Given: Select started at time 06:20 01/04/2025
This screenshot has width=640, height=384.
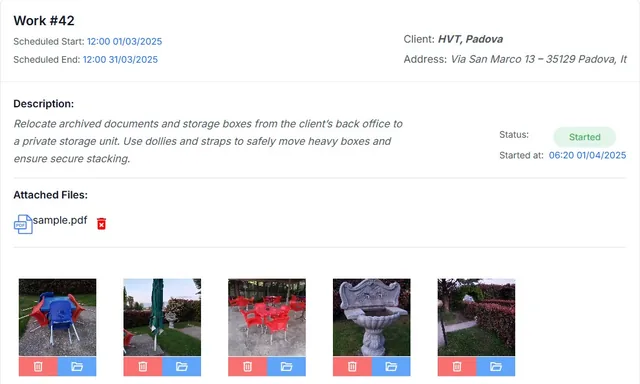Looking at the screenshot, I should (x=587, y=155).
